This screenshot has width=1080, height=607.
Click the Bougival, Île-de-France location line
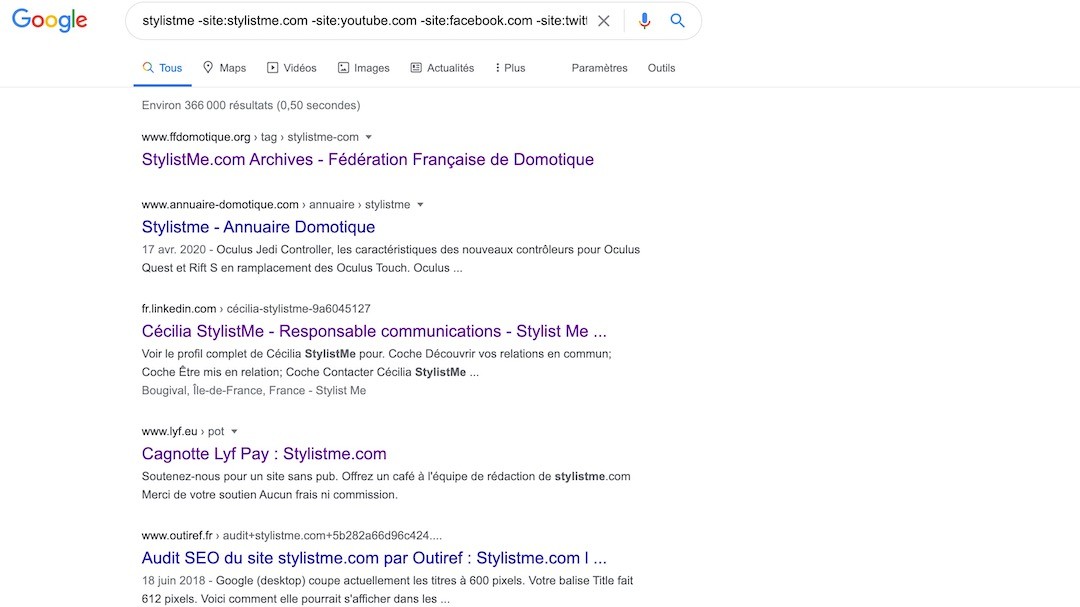pos(253,391)
